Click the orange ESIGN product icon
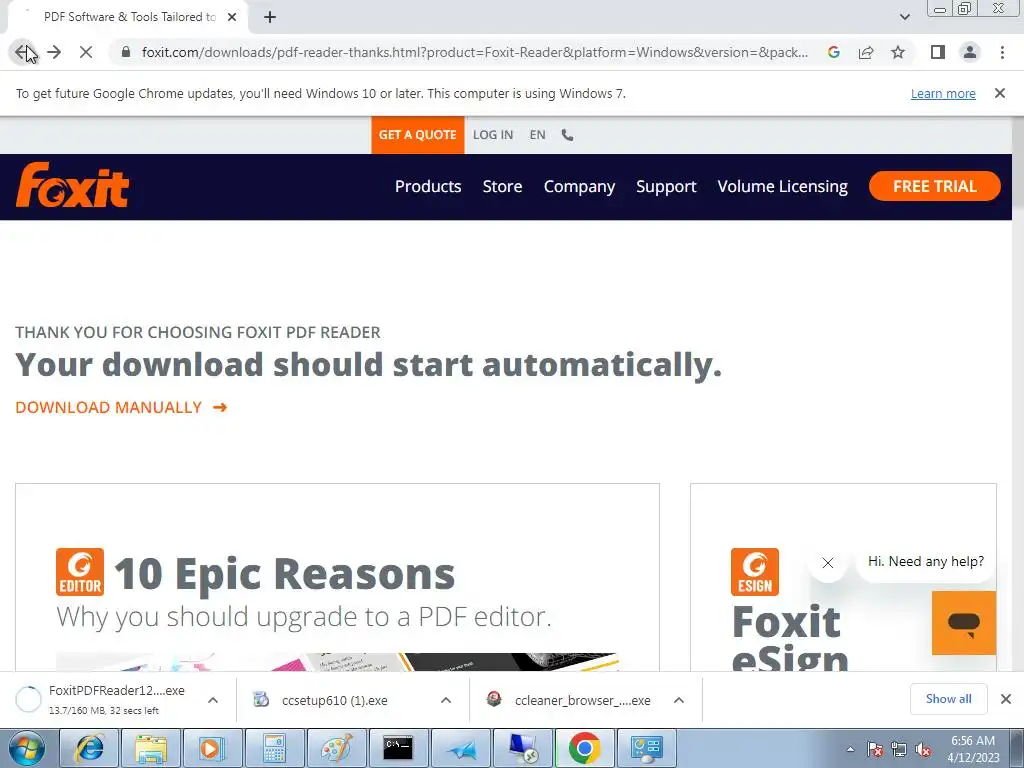 pyautogui.click(x=755, y=572)
